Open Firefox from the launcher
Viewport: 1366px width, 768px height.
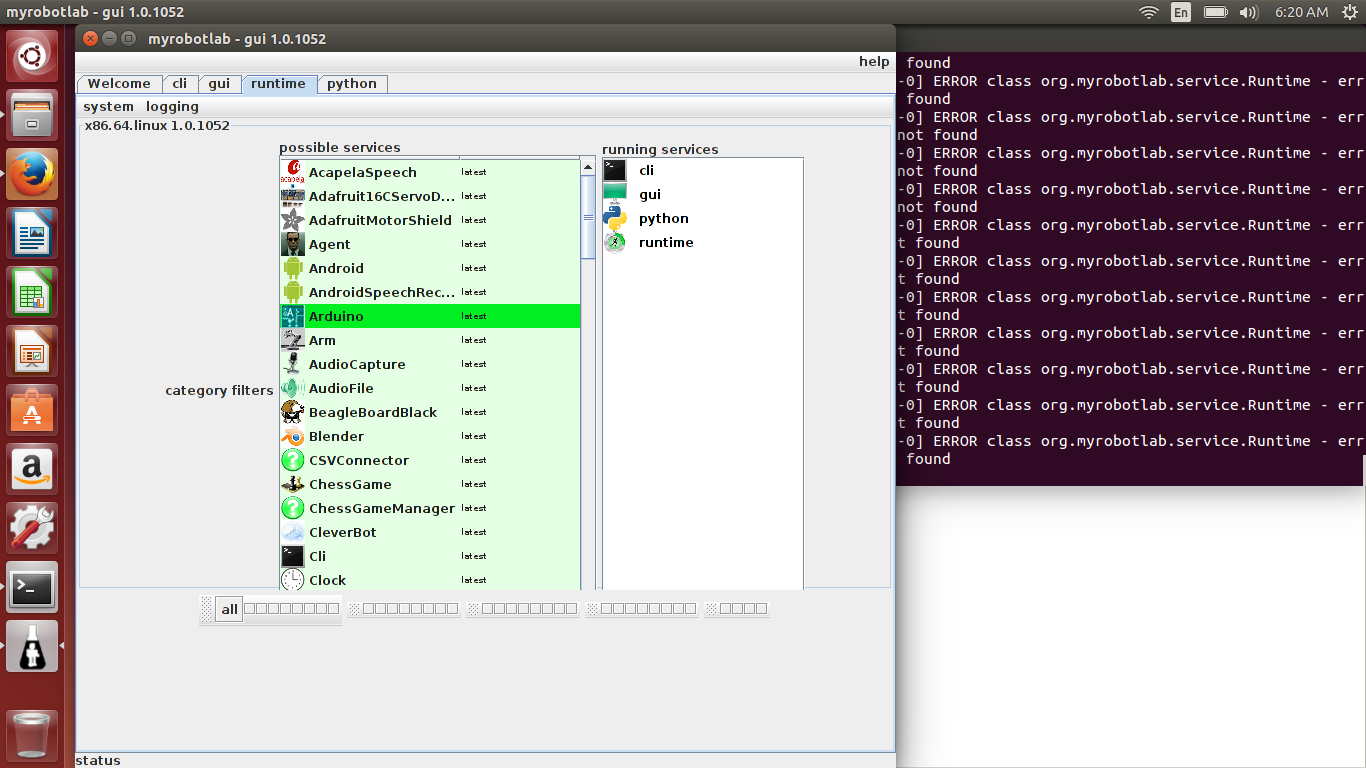pos(32,174)
